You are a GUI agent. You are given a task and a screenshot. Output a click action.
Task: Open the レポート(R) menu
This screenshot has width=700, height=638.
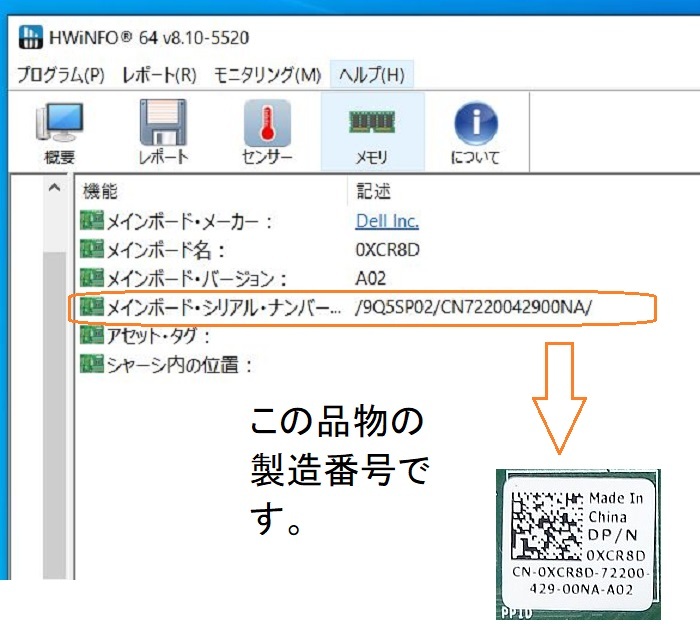coord(159,75)
